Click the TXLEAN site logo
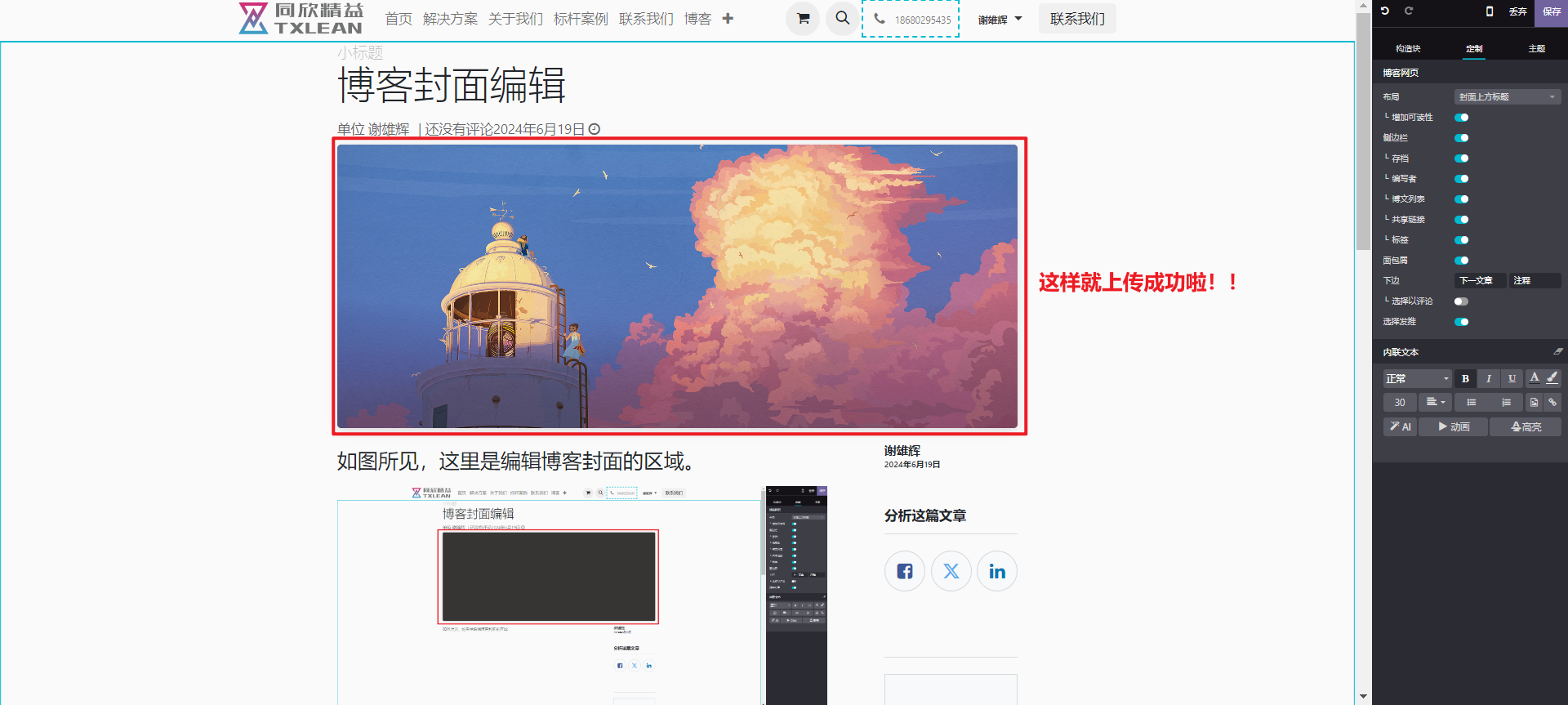 301,18
